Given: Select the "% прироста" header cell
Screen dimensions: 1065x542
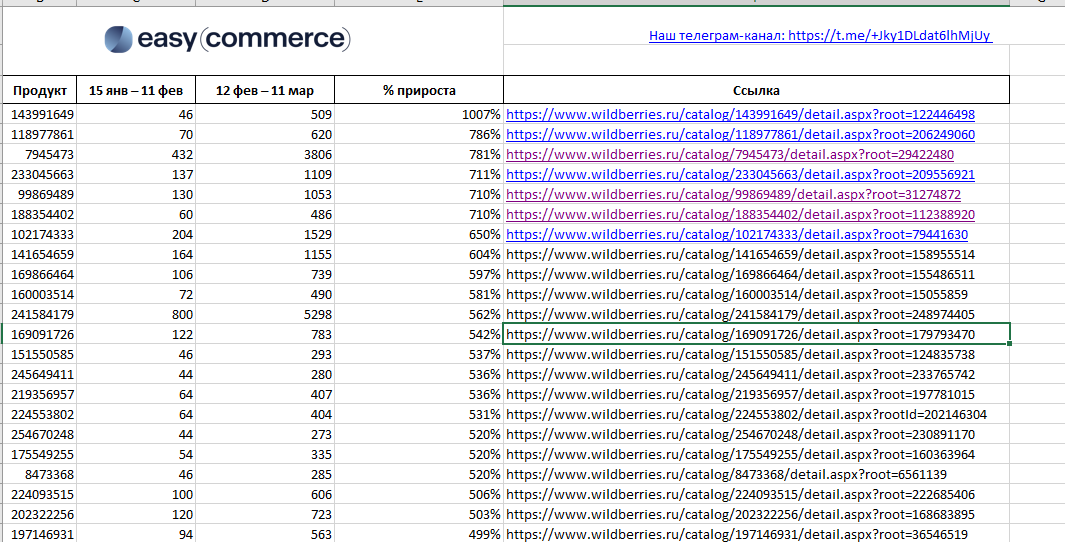Looking at the screenshot, I should [419, 91].
